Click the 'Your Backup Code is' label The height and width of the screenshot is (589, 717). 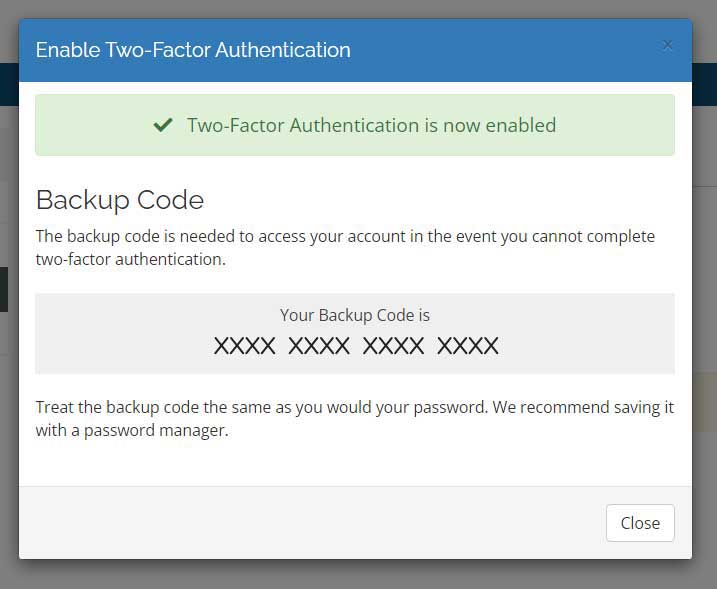355,315
